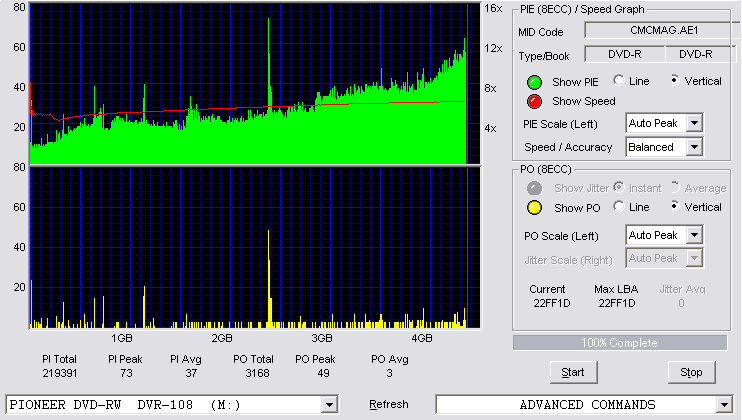This screenshot has height=420, width=742.
Task: Toggle the red Show Speed indicator
Action: 534,101
